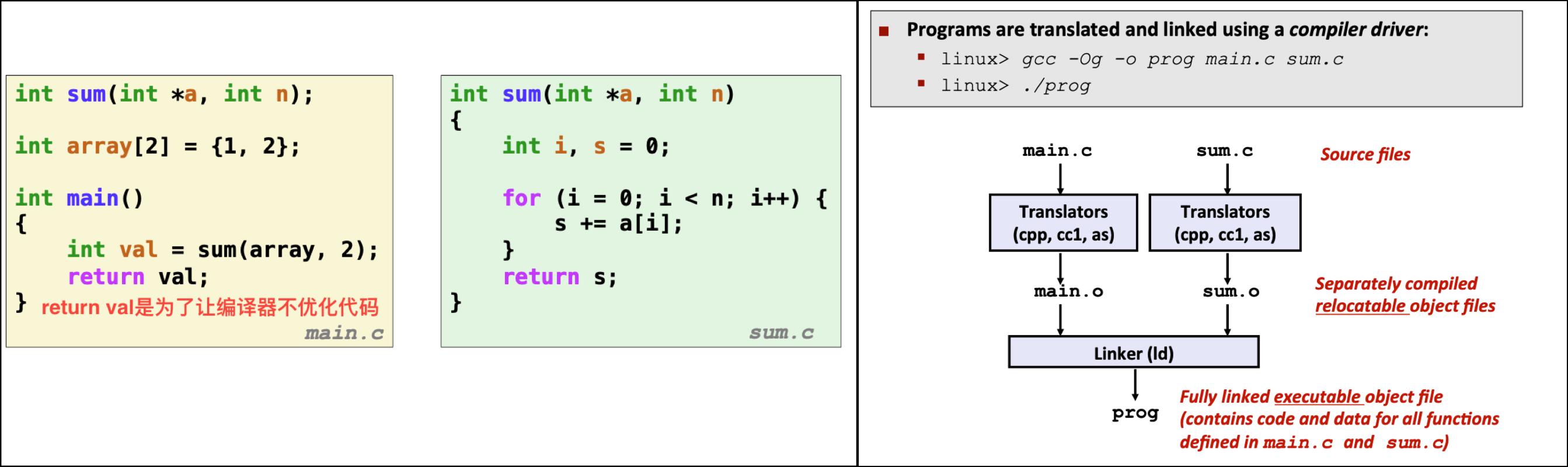
Task: Click the 'sum.o' object file label
Action: click(x=1231, y=291)
